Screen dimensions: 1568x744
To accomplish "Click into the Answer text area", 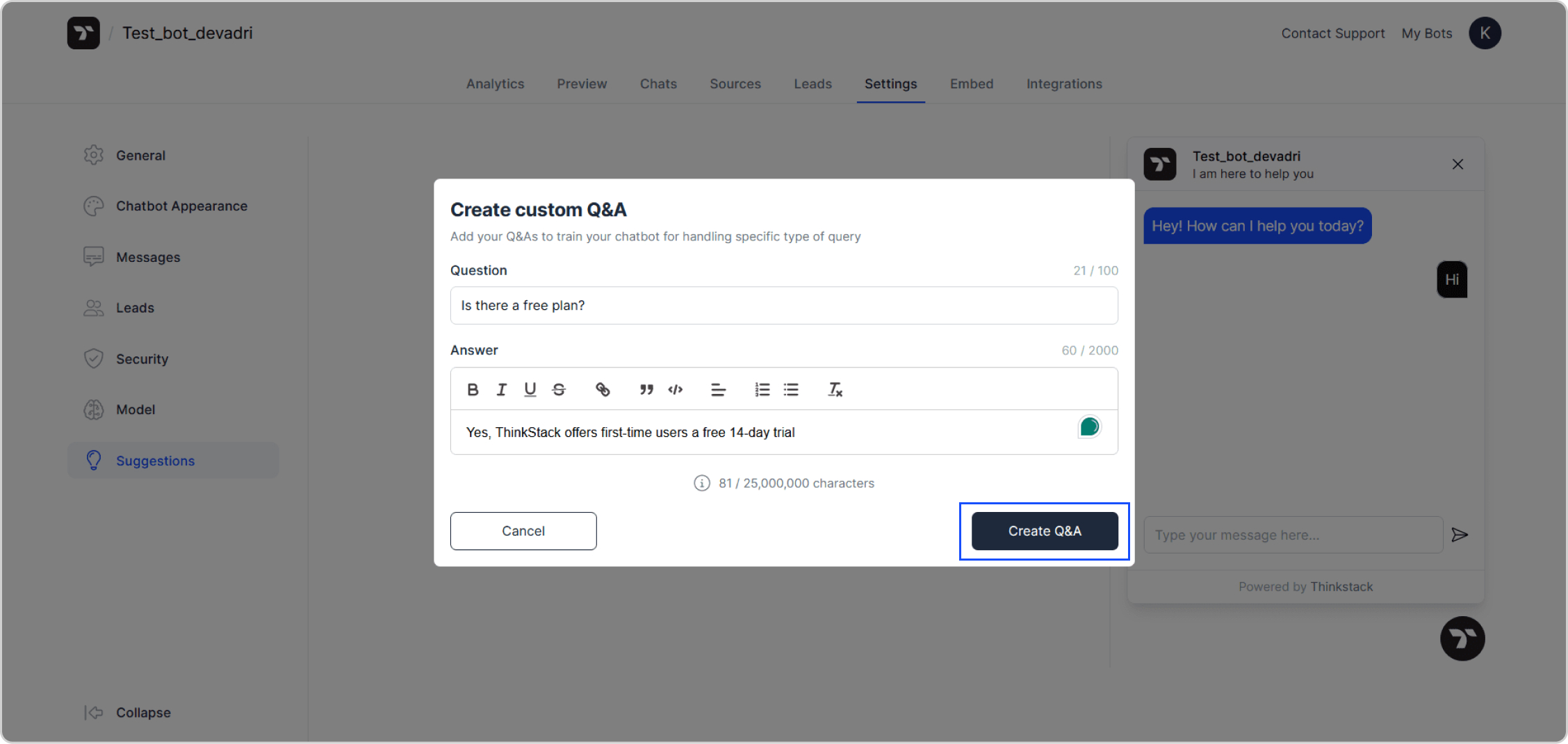I will click(x=784, y=432).
